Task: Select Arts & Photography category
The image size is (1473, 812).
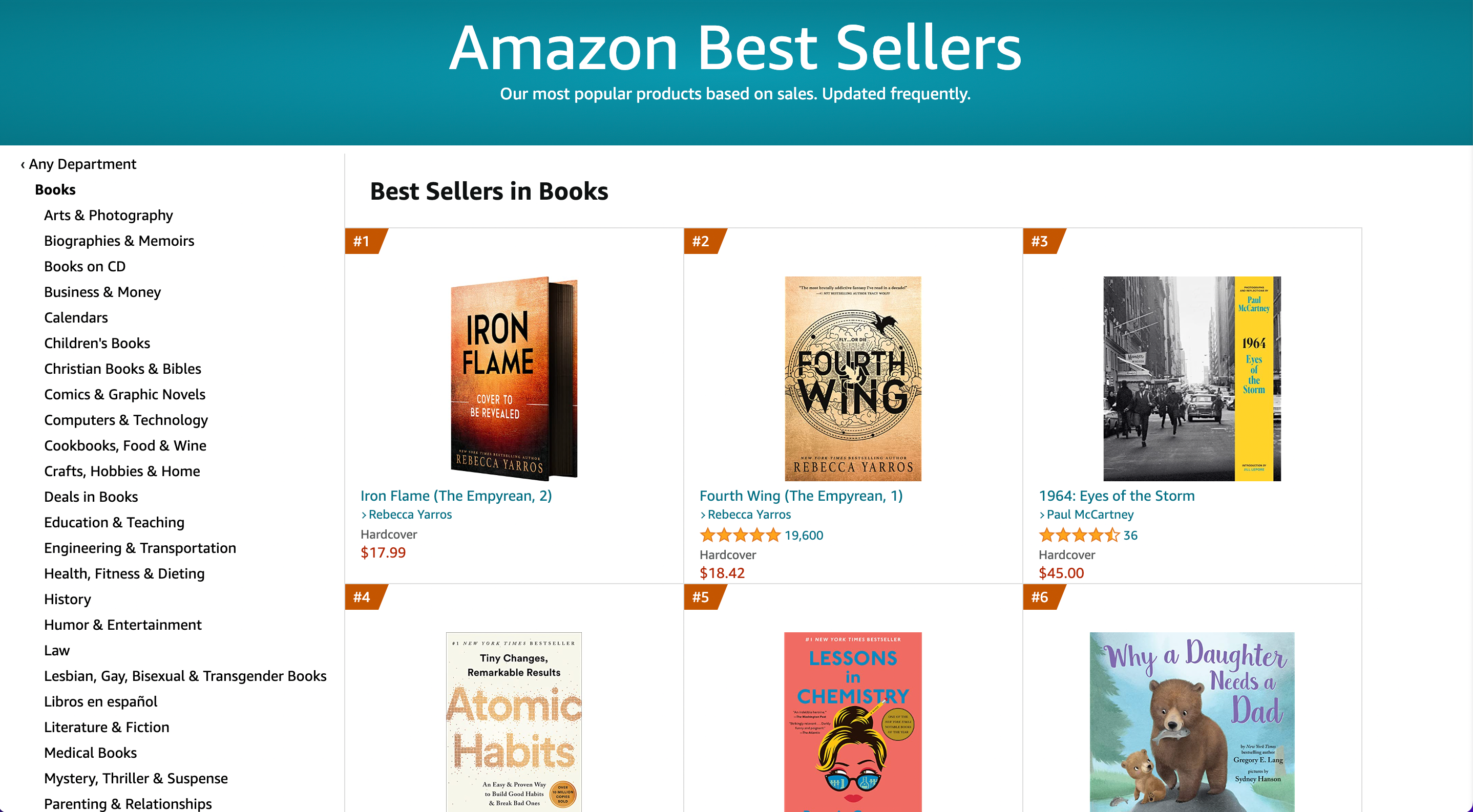Action: coord(109,216)
